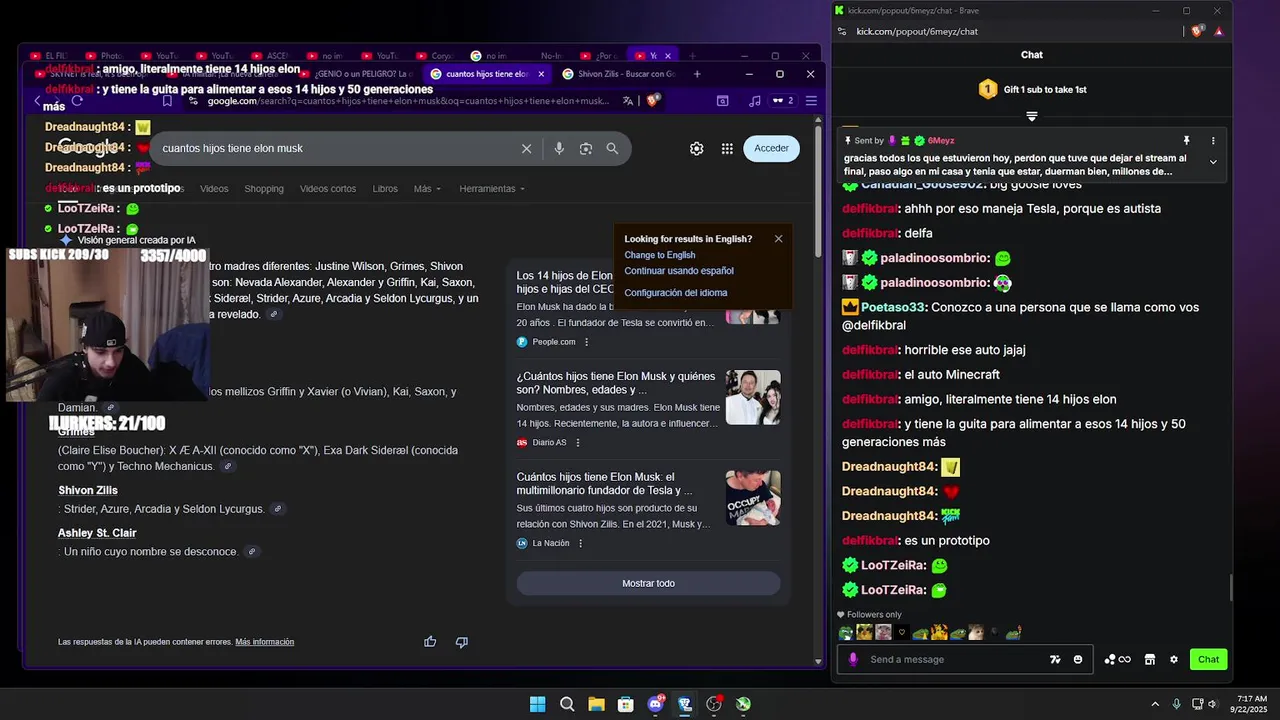Open Kick chat settings gear
The height and width of the screenshot is (720, 1280).
pyautogui.click(x=1174, y=659)
